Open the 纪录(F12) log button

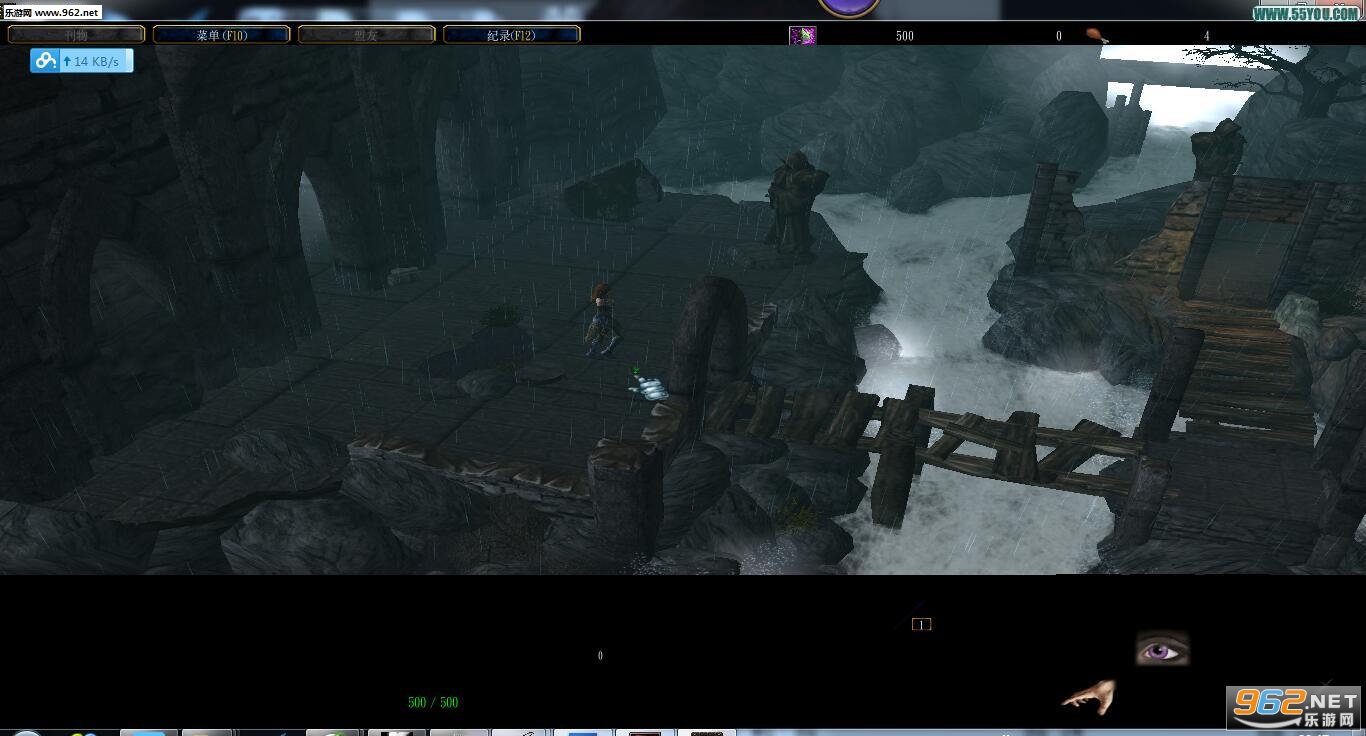[x=512, y=35]
